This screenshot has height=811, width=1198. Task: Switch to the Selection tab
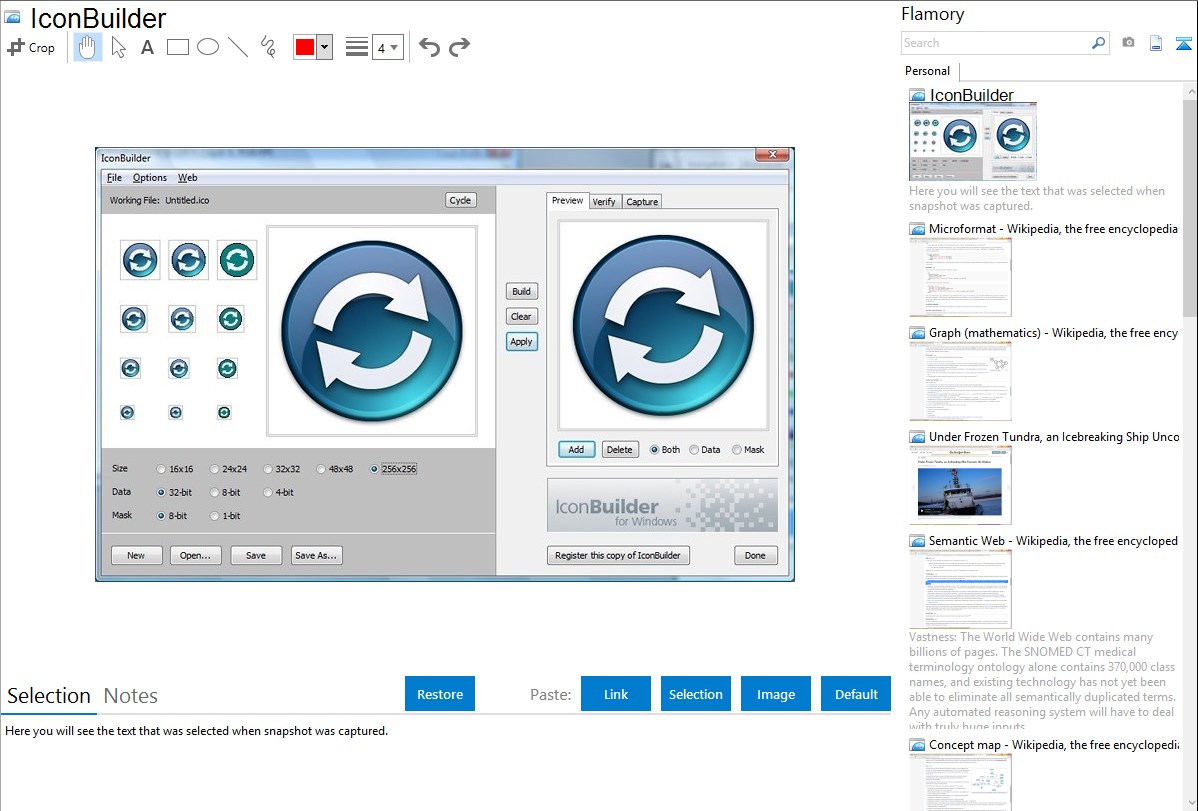click(49, 696)
